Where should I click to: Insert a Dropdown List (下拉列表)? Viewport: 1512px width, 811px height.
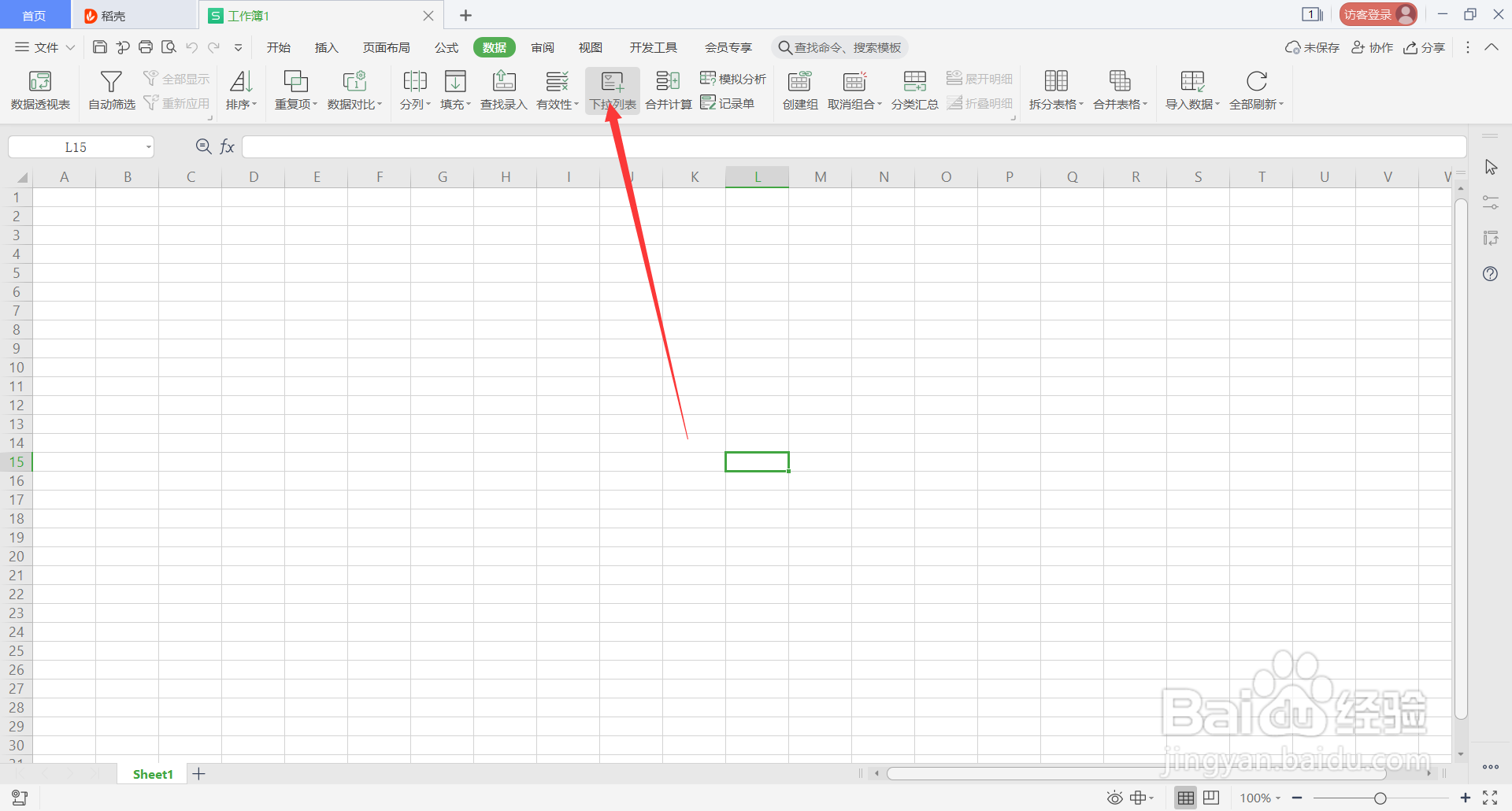pyautogui.click(x=613, y=90)
